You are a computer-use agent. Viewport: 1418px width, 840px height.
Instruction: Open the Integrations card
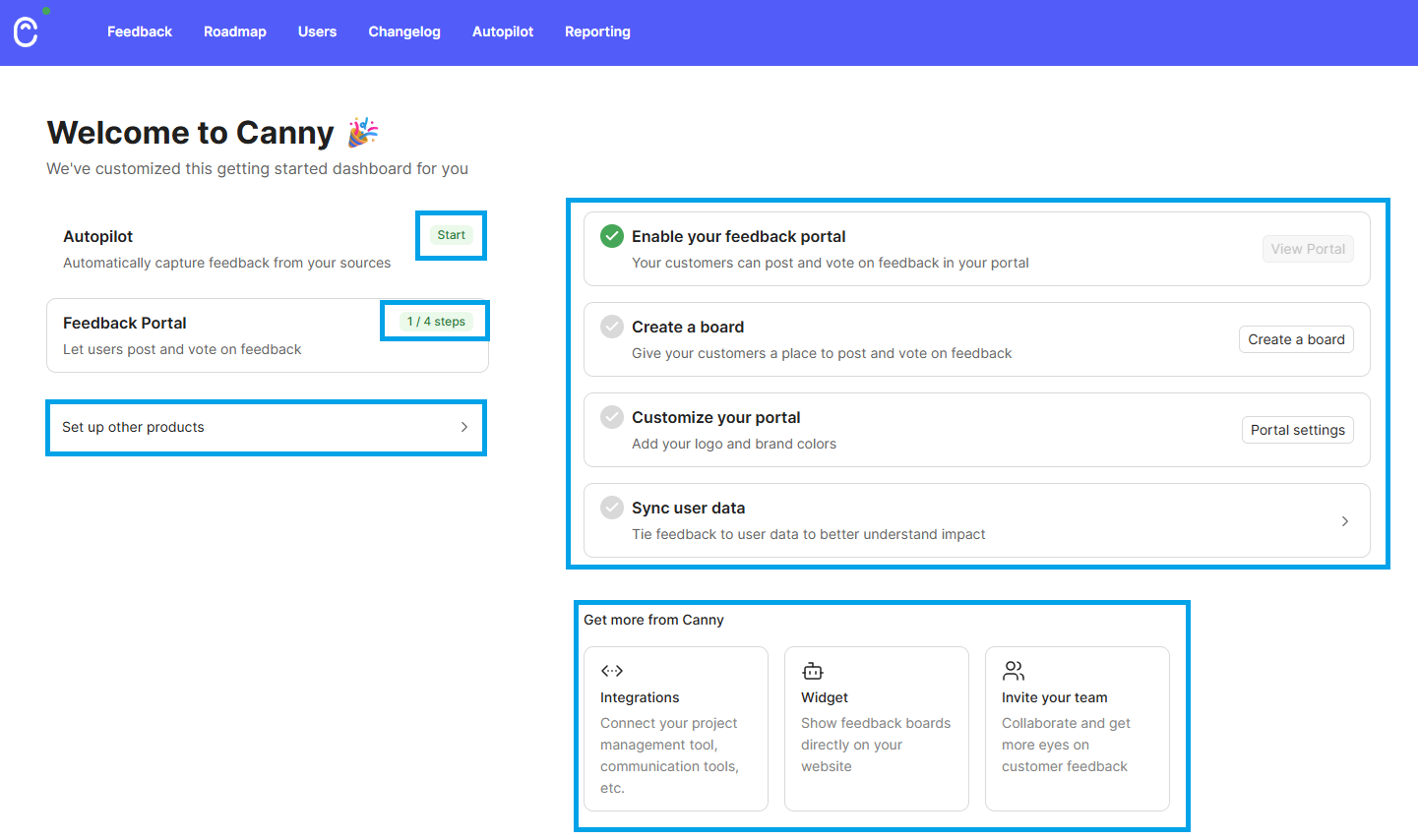676,729
